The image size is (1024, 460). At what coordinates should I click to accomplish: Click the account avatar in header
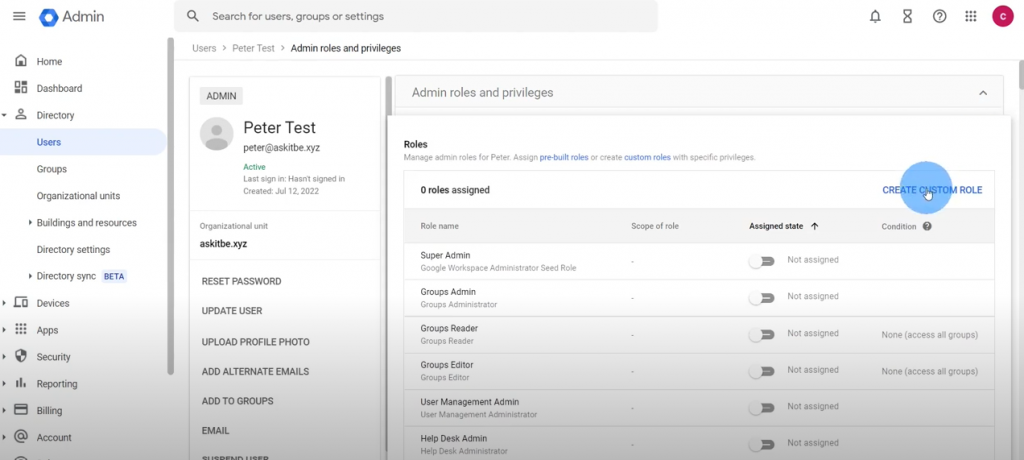[x=1002, y=17]
